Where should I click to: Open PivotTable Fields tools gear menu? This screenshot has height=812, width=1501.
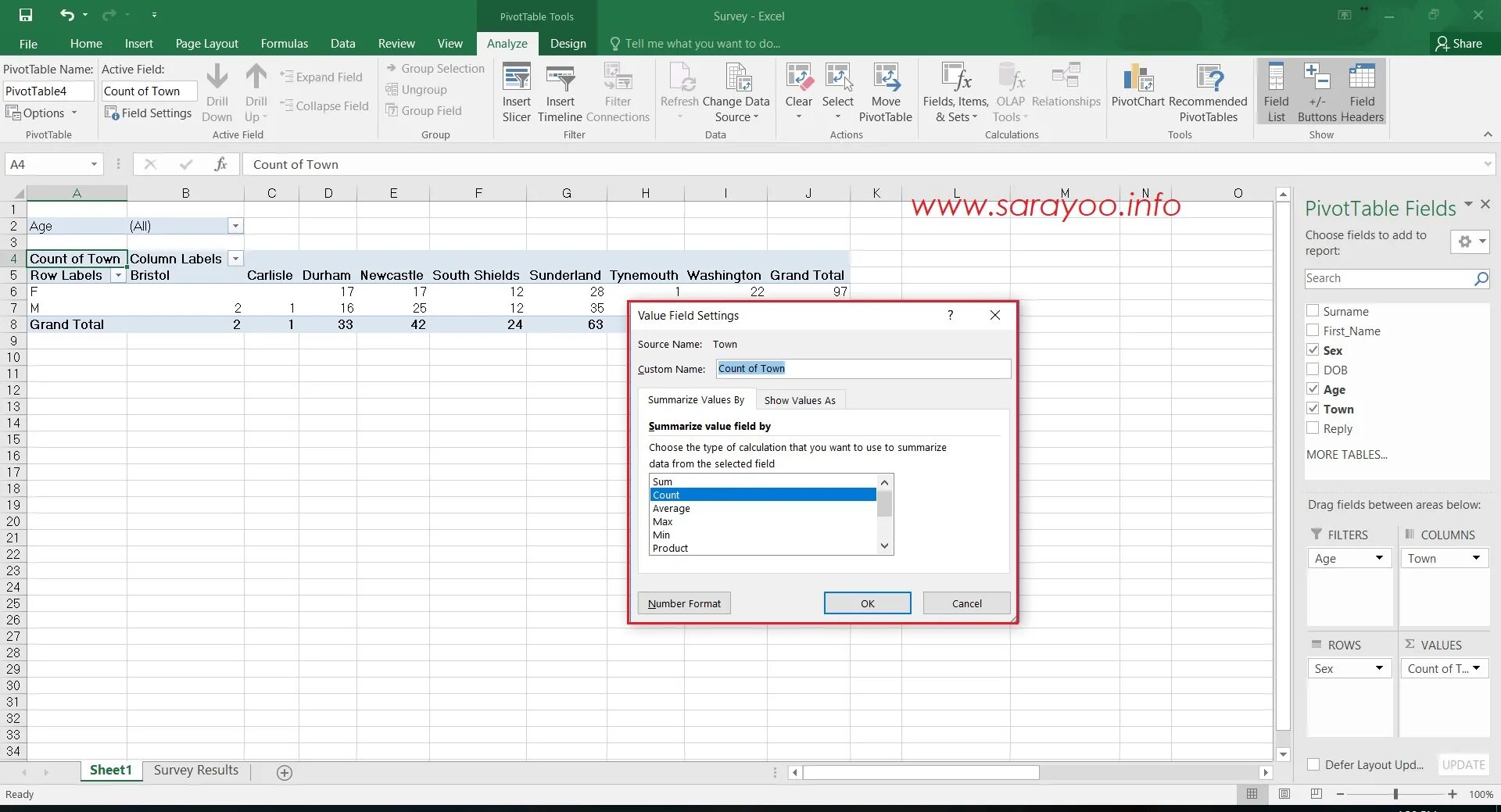pyautogui.click(x=1470, y=241)
